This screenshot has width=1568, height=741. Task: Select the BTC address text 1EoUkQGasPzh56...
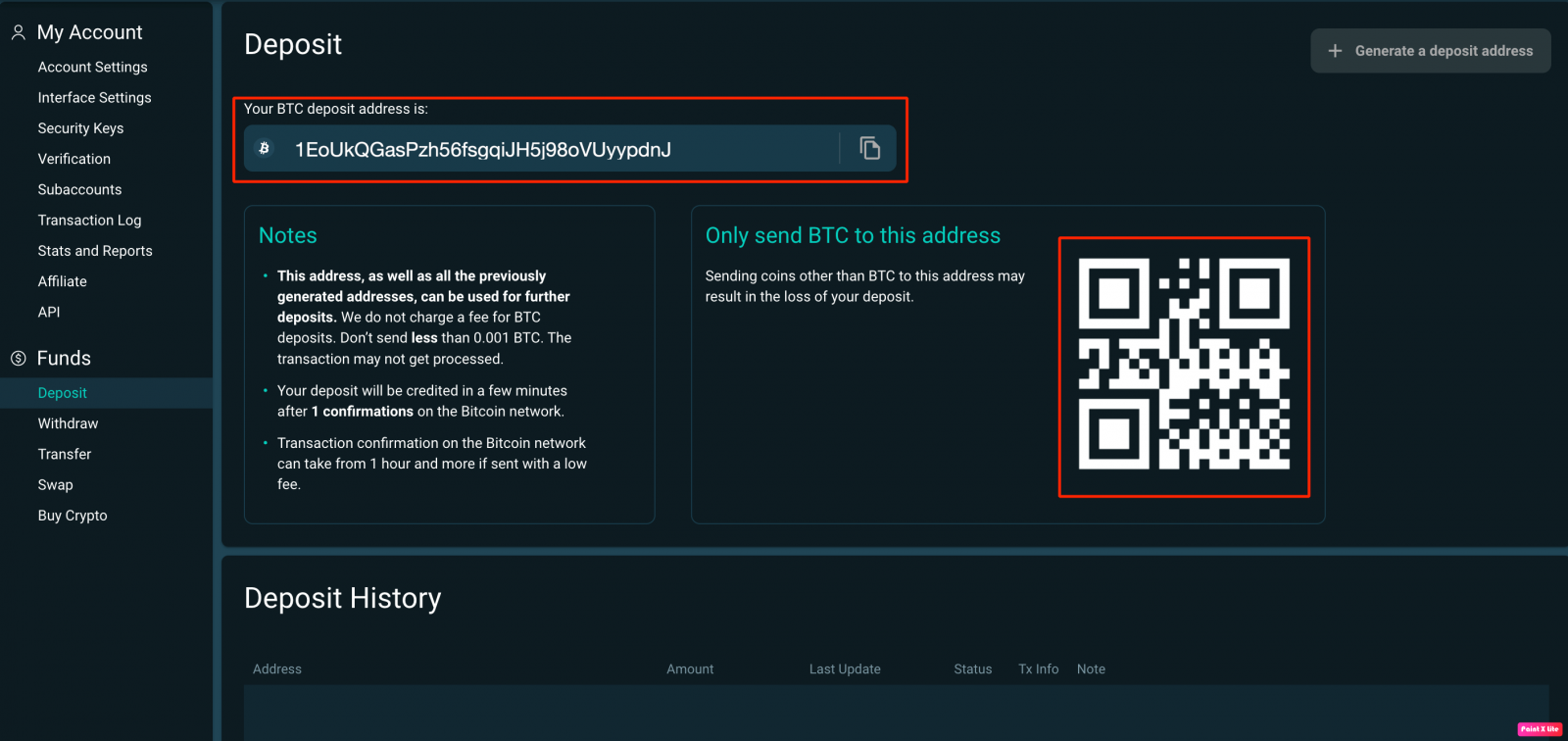483,149
